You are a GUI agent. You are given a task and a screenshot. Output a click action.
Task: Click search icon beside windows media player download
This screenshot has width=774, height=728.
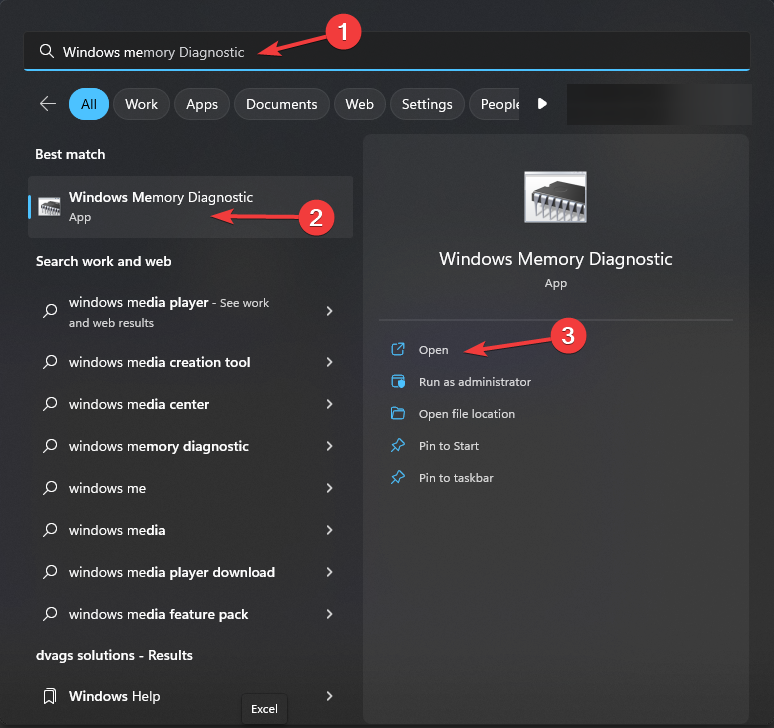point(50,572)
